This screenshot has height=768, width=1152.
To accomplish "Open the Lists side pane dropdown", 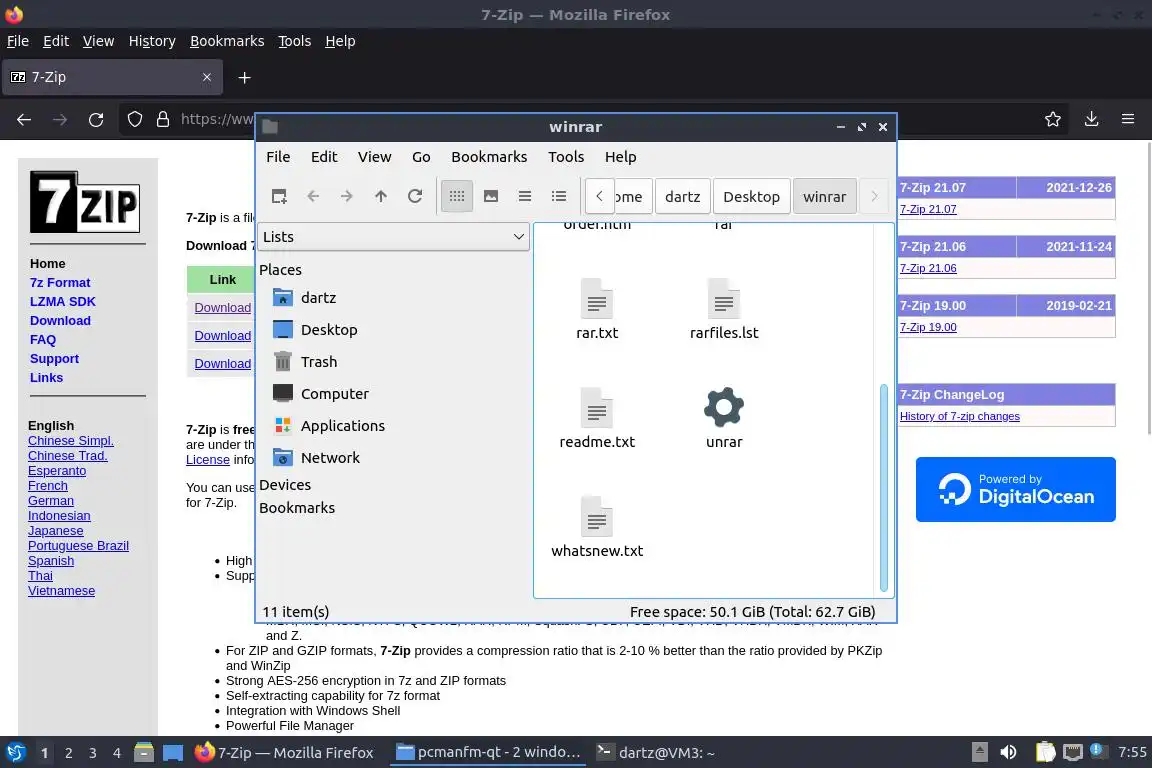I will point(394,237).
